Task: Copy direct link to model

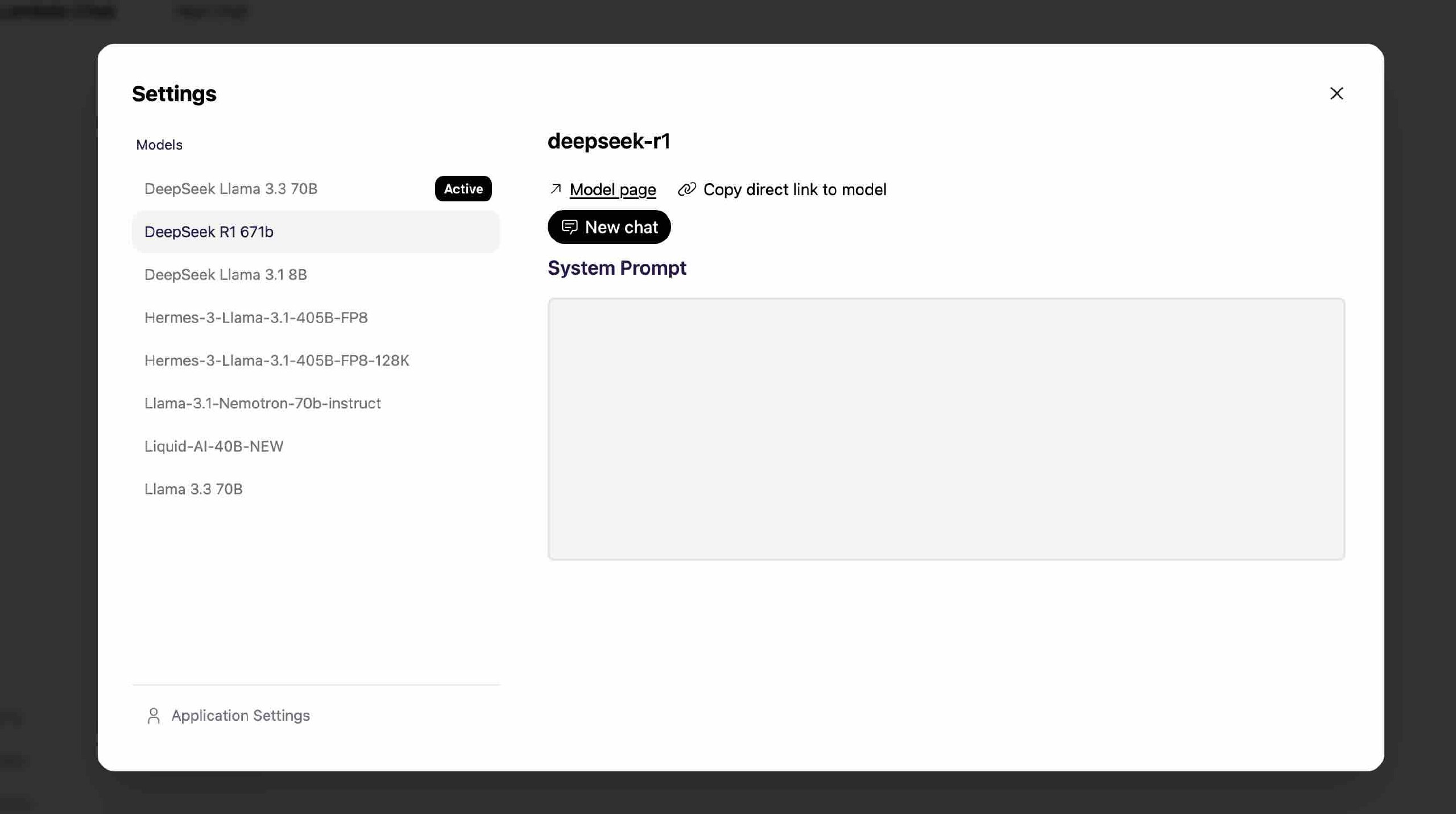Action: point(795,189)
